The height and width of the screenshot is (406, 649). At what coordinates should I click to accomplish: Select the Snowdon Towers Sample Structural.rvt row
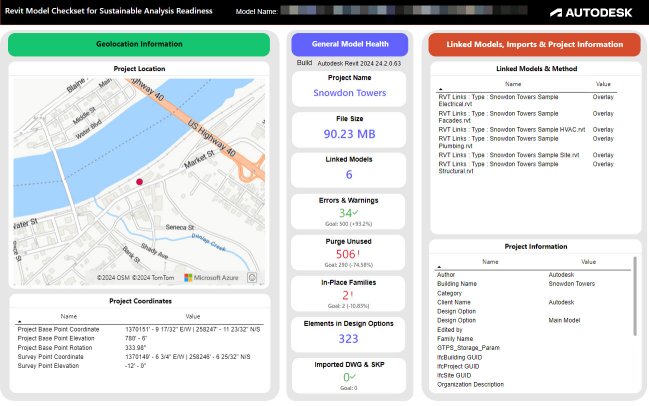(x=526, y=167)
